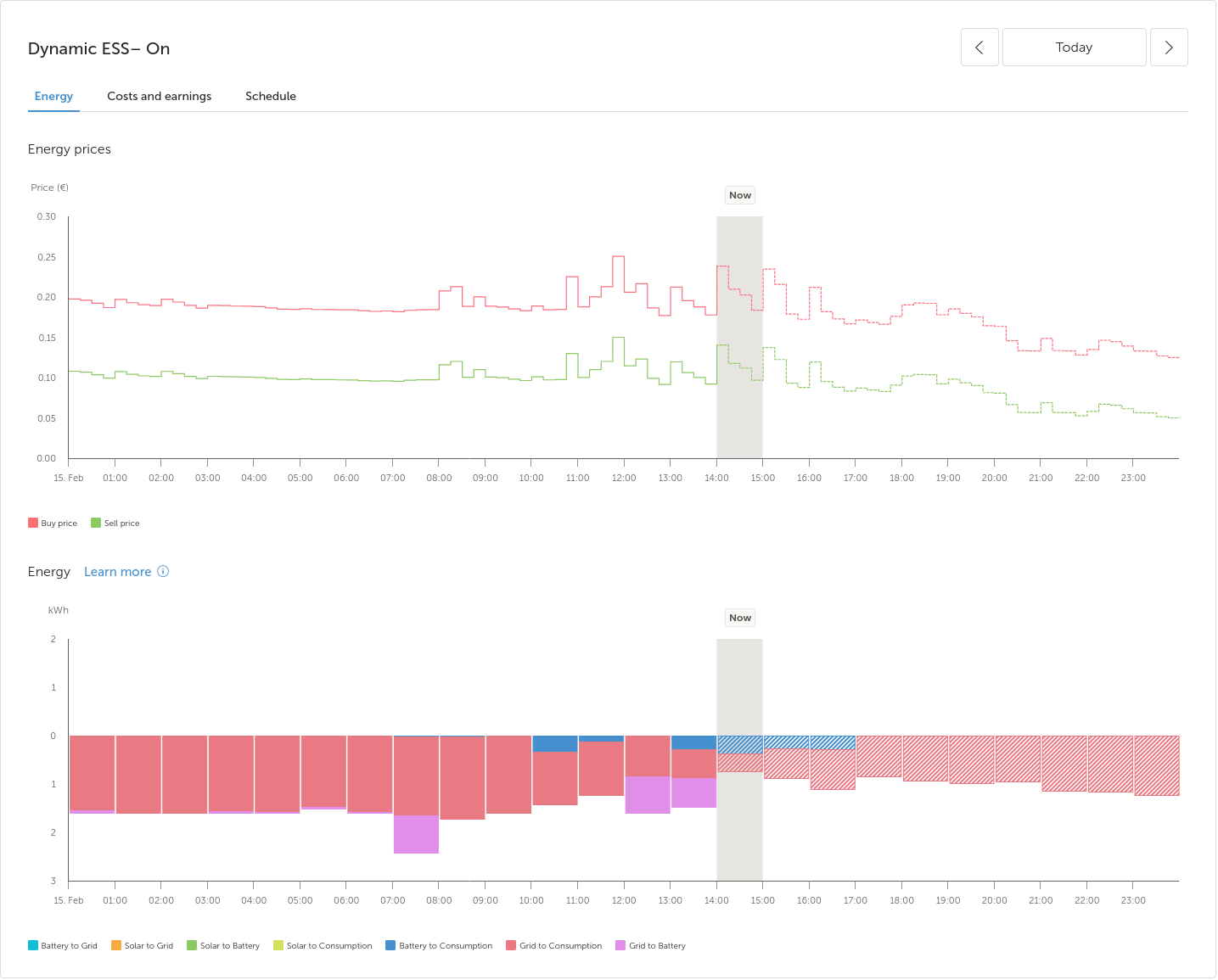Click the pink Grid to Battery bar at 07:00
Image resolution: width=1218 pixels, height=980 pixels.
click(x=416, y=835)
